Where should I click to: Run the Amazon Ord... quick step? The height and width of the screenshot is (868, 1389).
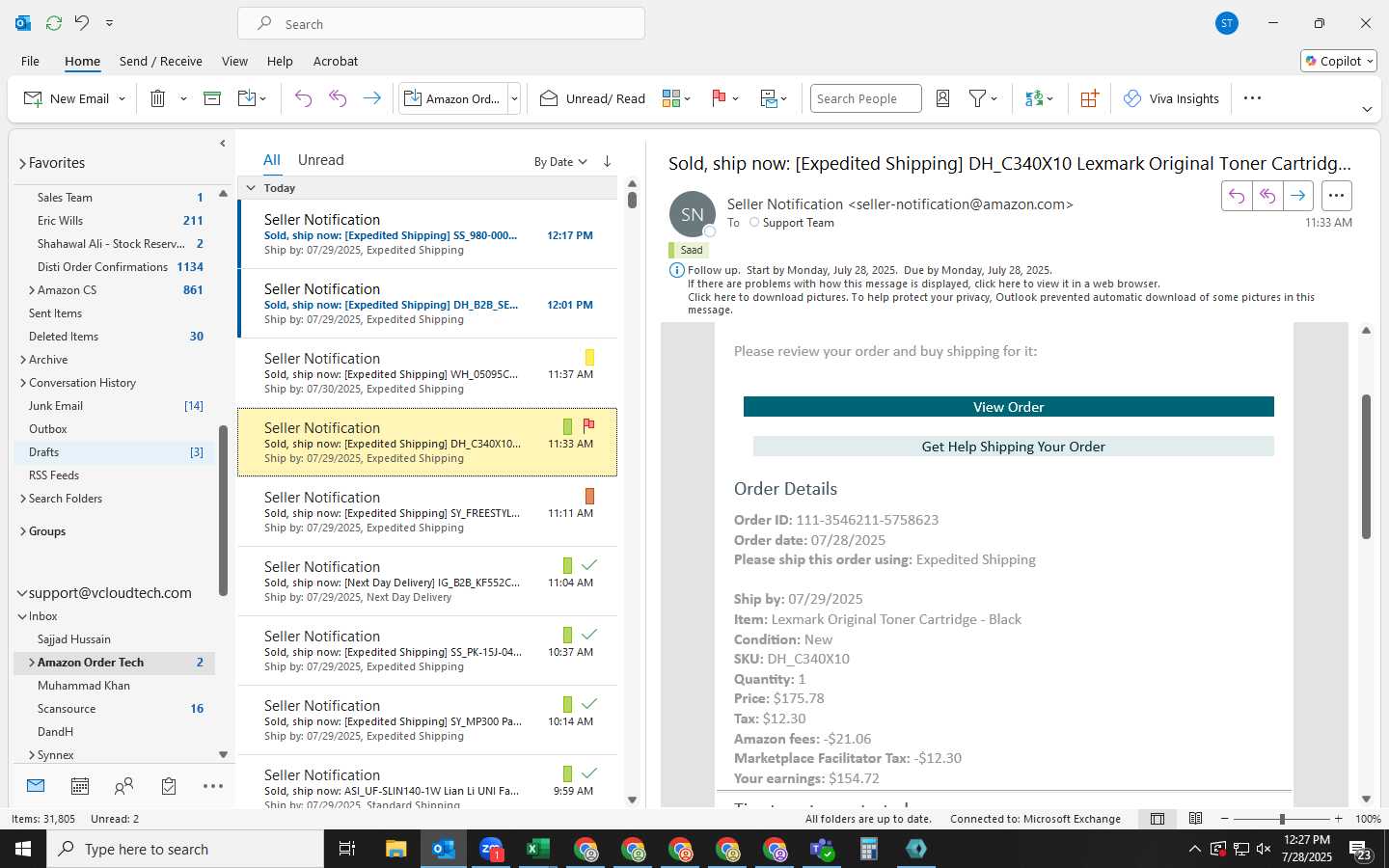point(453,98)
